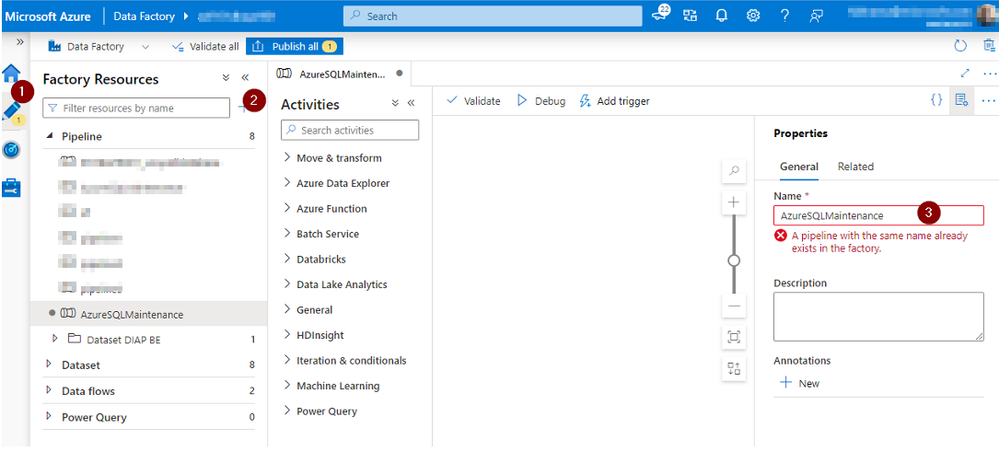Click the send feedback person icon
Viewport: 999px width, 450px height.
[816, 16]
